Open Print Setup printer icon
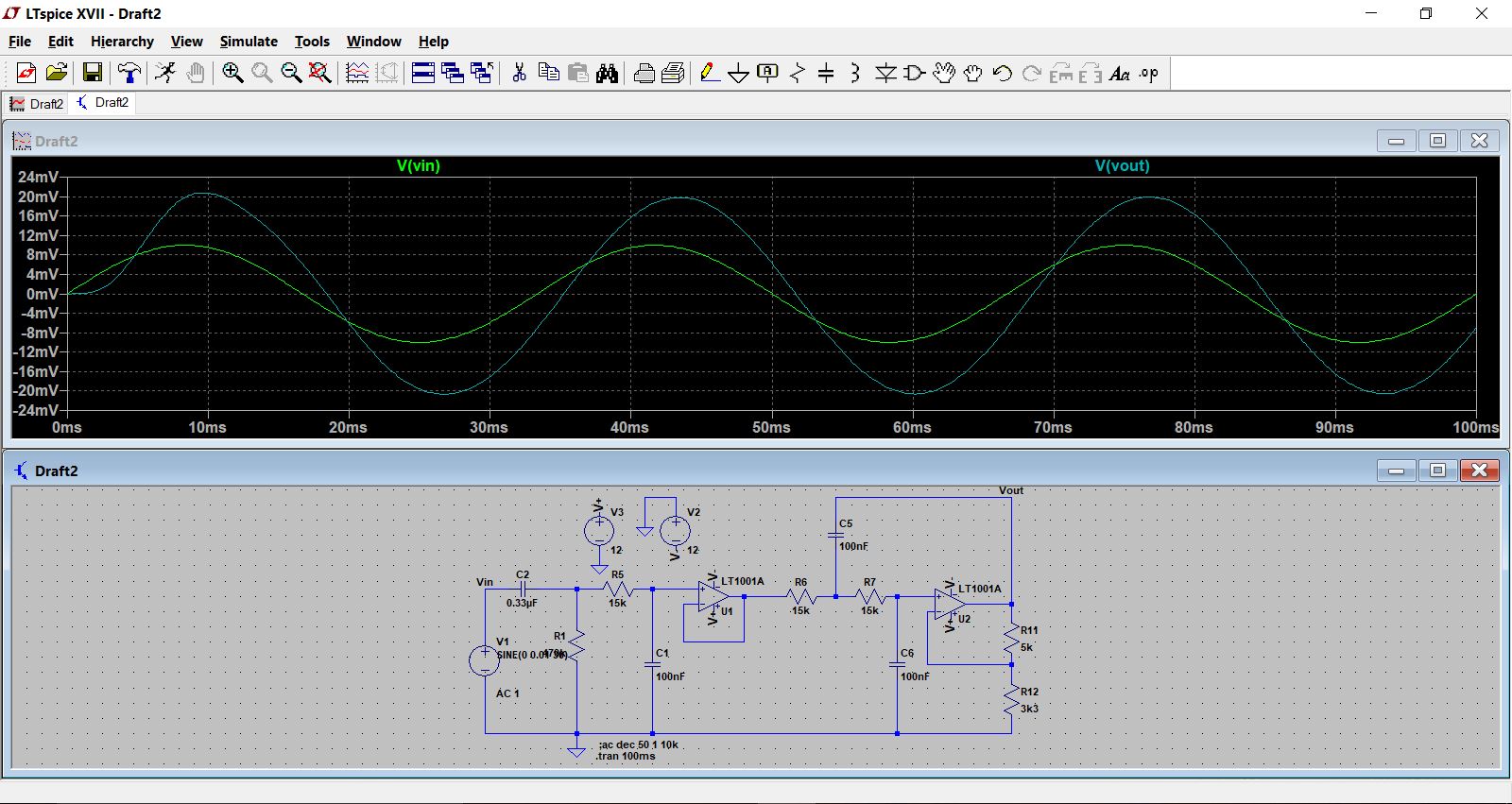The height and width of the screenshot is (804, 1512). (644, 73)
